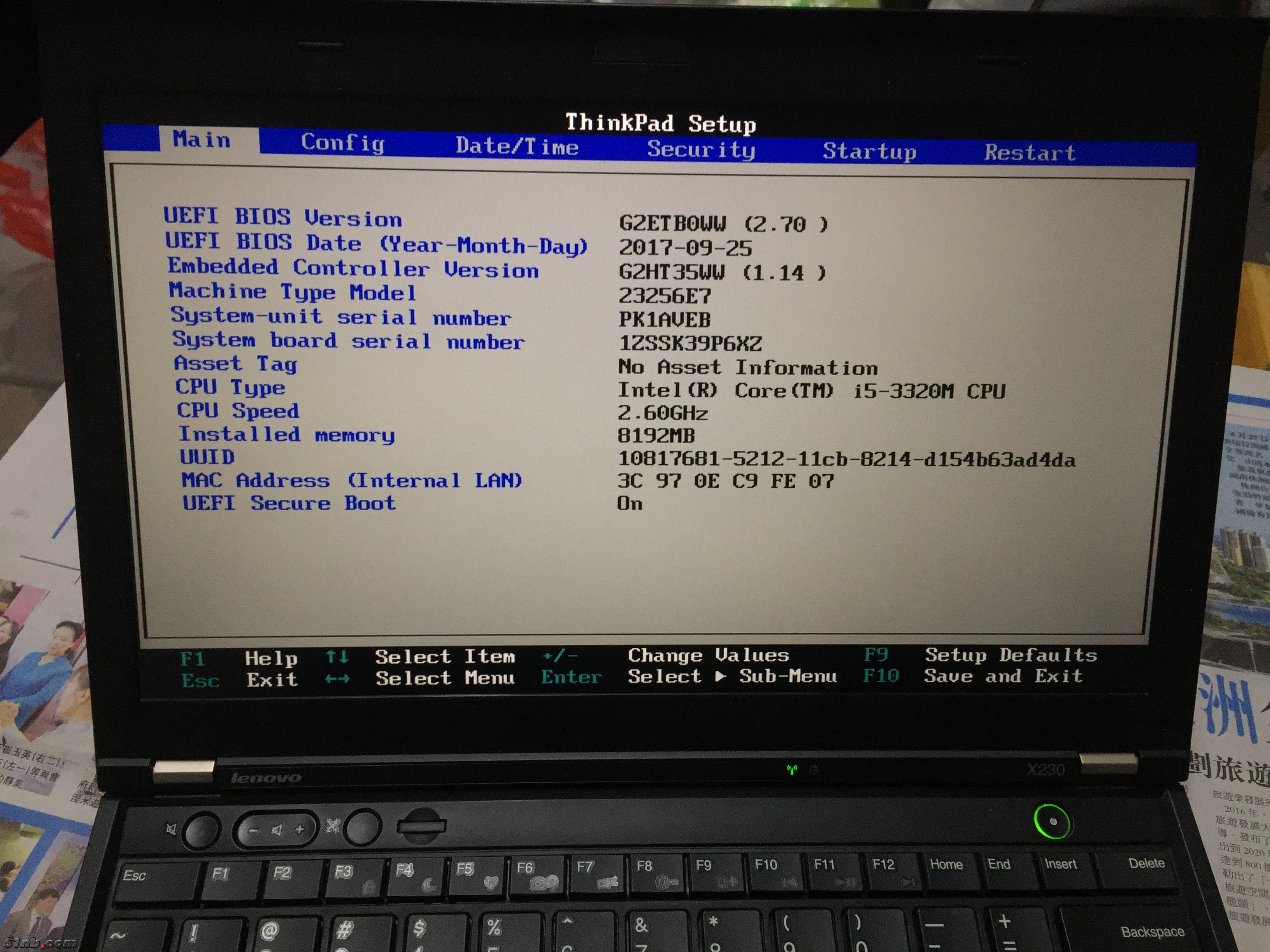Viewport: 1270px width, 952px height.
Task: Click the microphone mute button on laptop
Action: (362, 827)
